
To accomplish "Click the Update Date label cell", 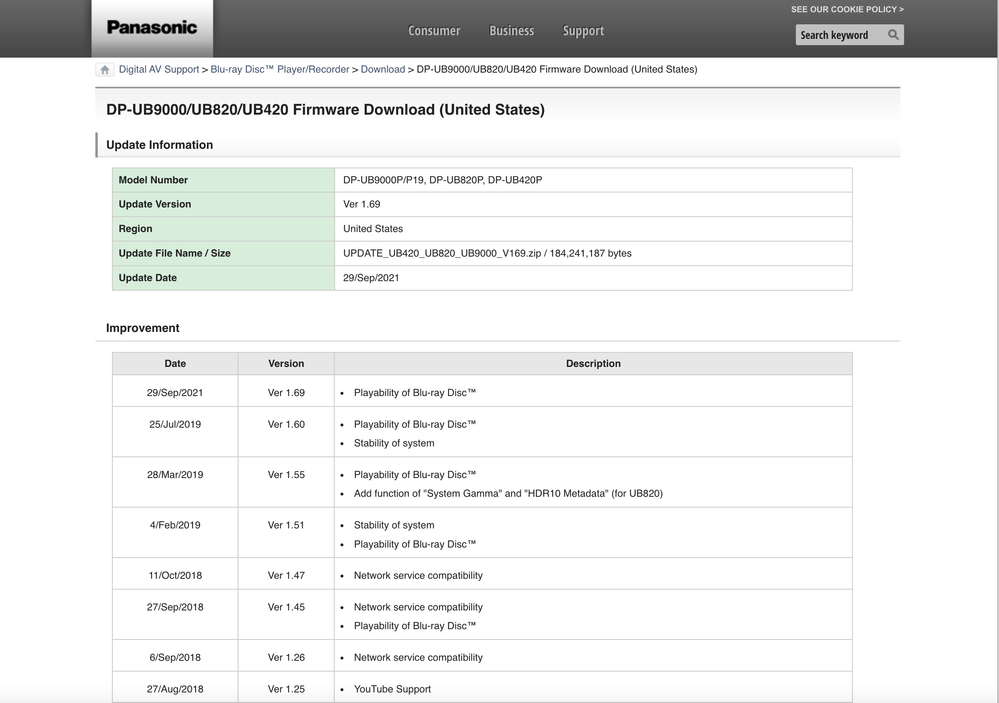I will tap(224, 278).
